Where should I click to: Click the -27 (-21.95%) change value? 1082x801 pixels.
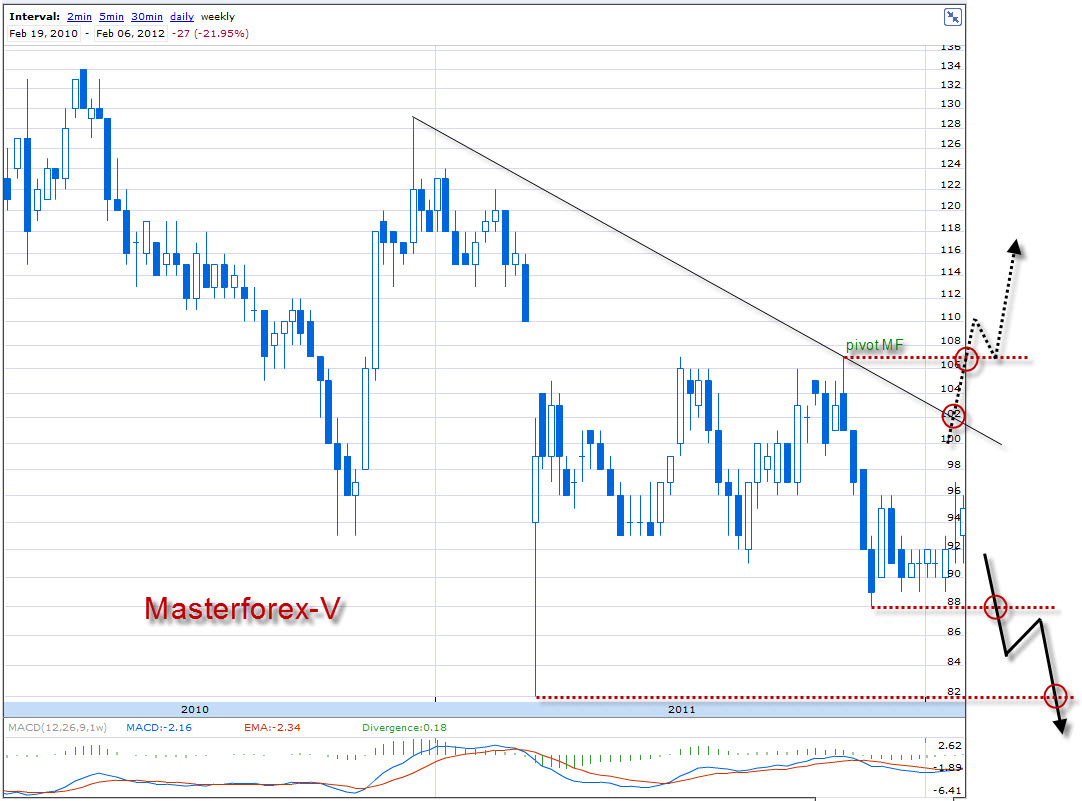click(210, 33)
